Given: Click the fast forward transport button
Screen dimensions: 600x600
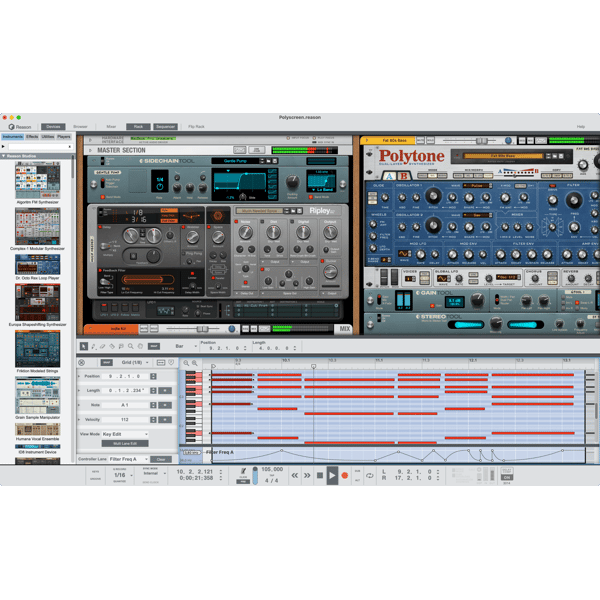Looking at the screenshot, I should click(307, 476).
